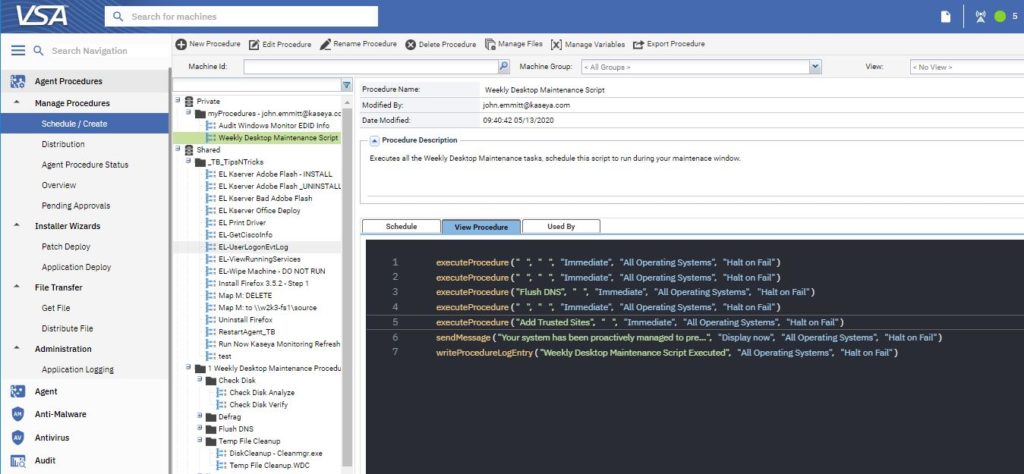The image size is (1024, 474).
Task: Select EL-UserLogonEvtLog procedure
Action: click(253, 247)
